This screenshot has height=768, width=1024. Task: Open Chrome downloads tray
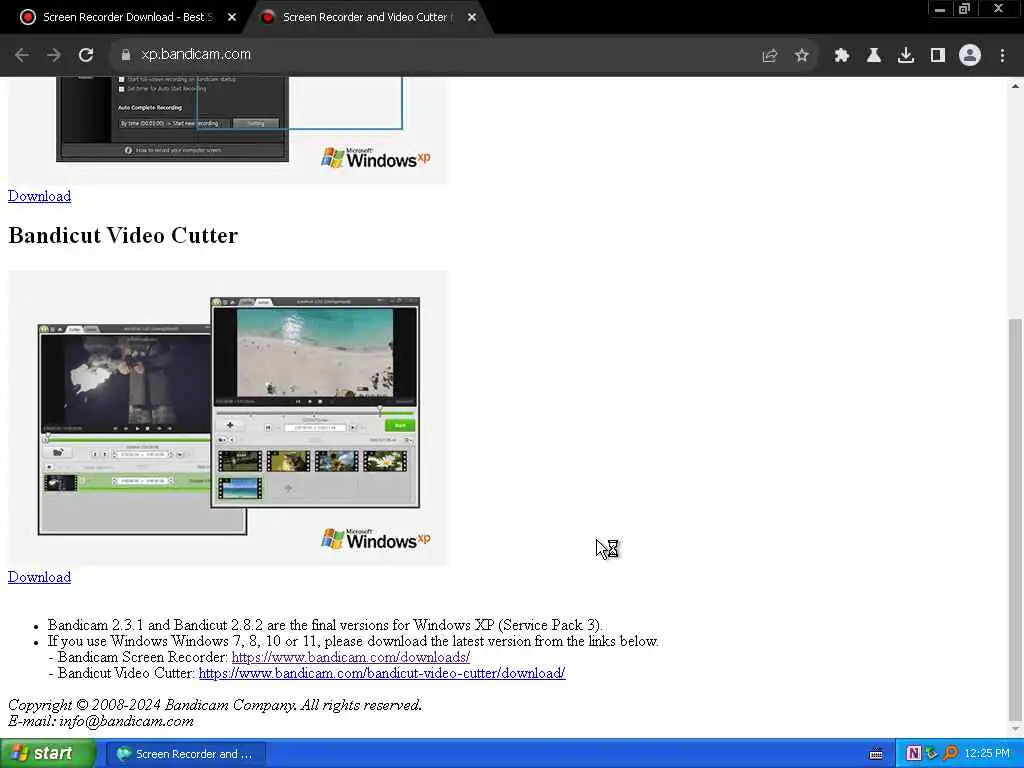[906, 56]
